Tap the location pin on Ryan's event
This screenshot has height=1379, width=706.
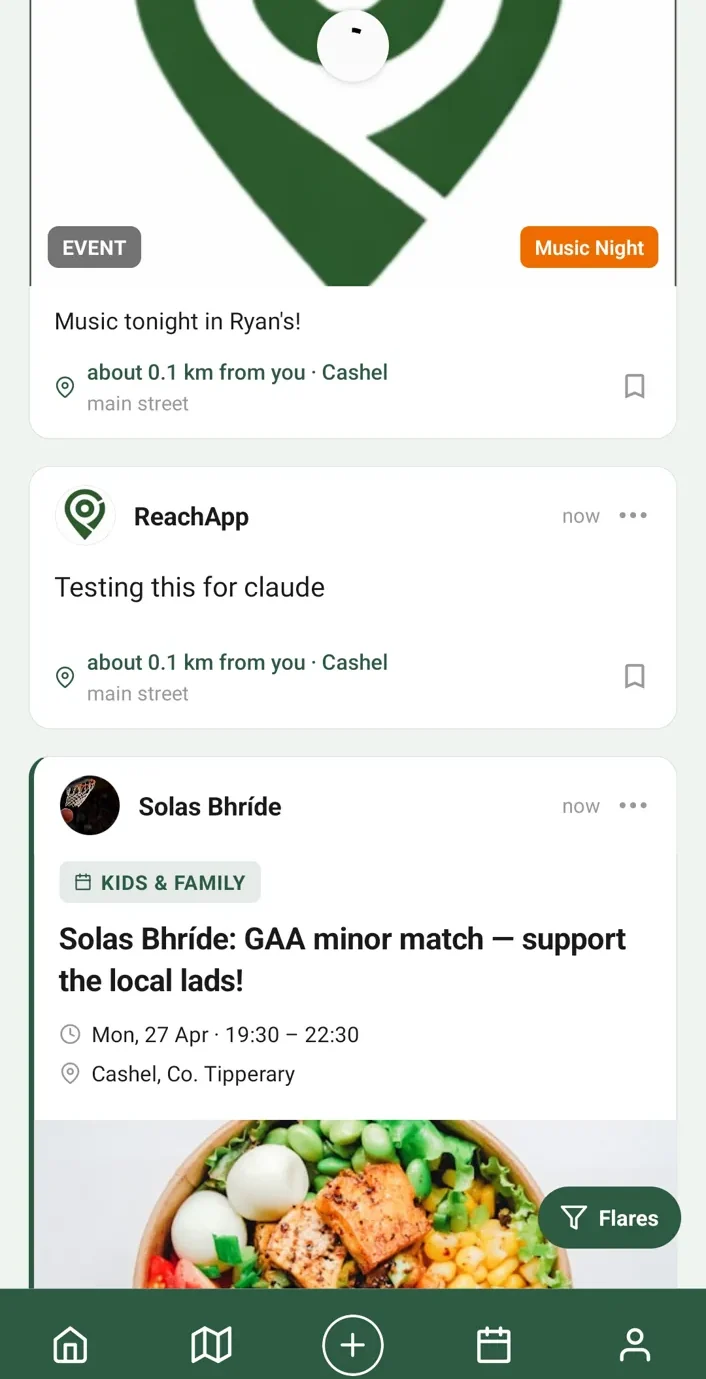pos(64,387)
